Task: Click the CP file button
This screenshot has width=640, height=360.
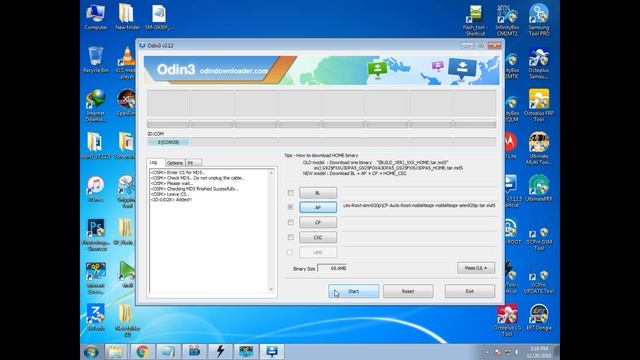Action: tap(318, 222)
